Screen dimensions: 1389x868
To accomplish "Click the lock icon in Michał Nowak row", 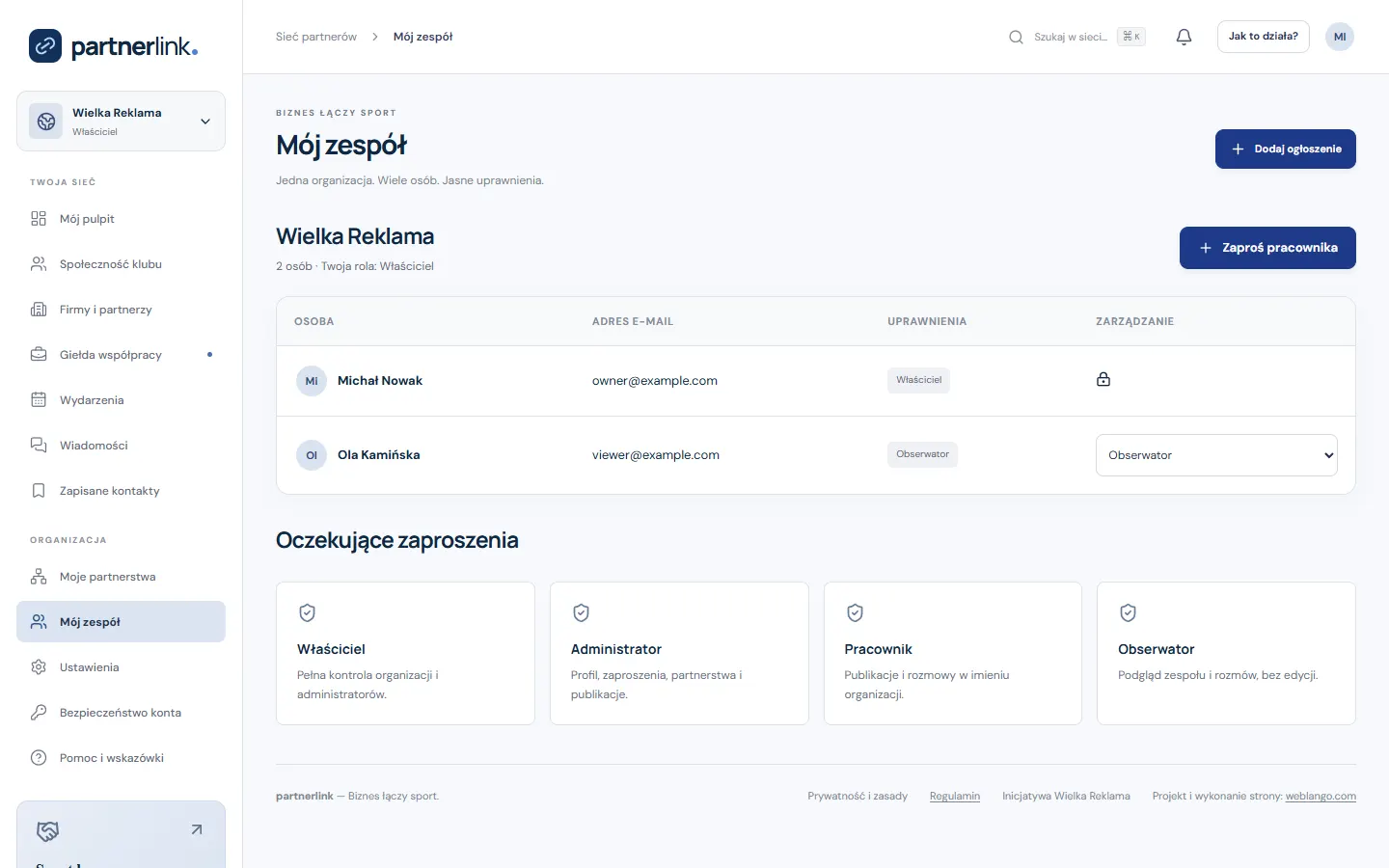I will tap(1103, 380).
